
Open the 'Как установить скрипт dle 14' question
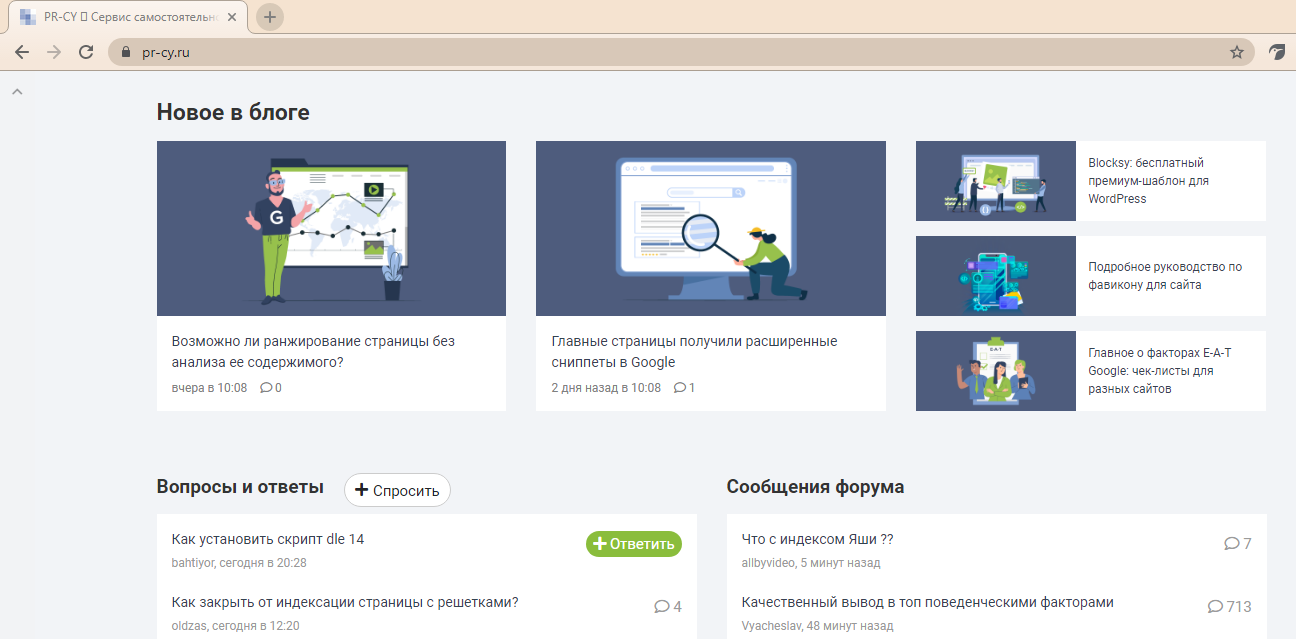point(268,538)
